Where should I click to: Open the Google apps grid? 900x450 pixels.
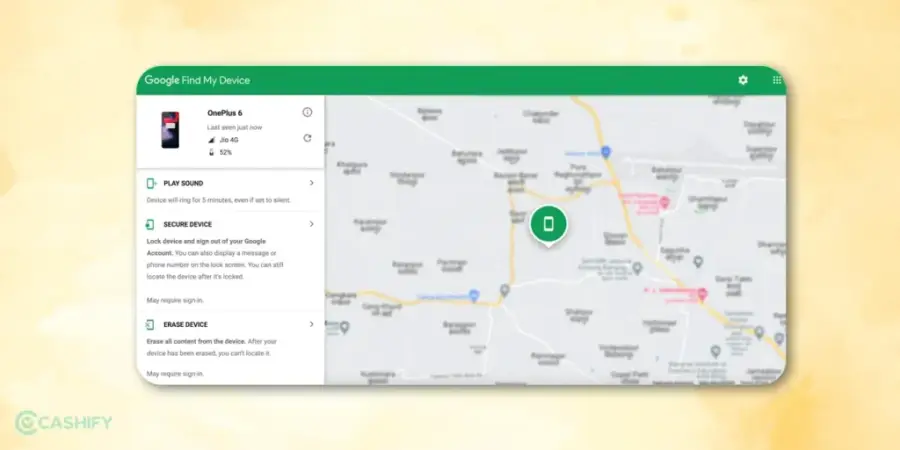777,80
